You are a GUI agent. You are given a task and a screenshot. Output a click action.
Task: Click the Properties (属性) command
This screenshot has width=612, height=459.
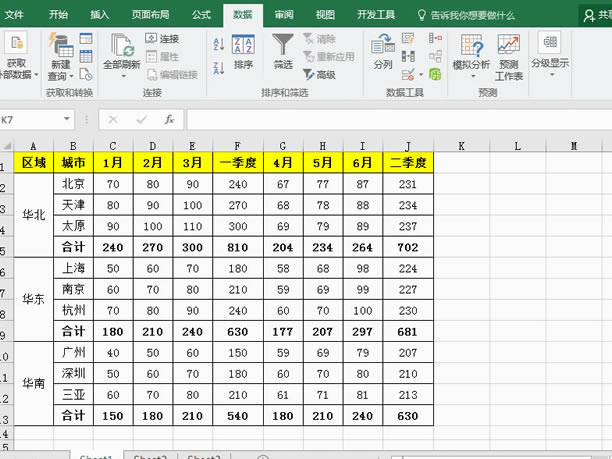pyautogui.click(x=162, y=57)
